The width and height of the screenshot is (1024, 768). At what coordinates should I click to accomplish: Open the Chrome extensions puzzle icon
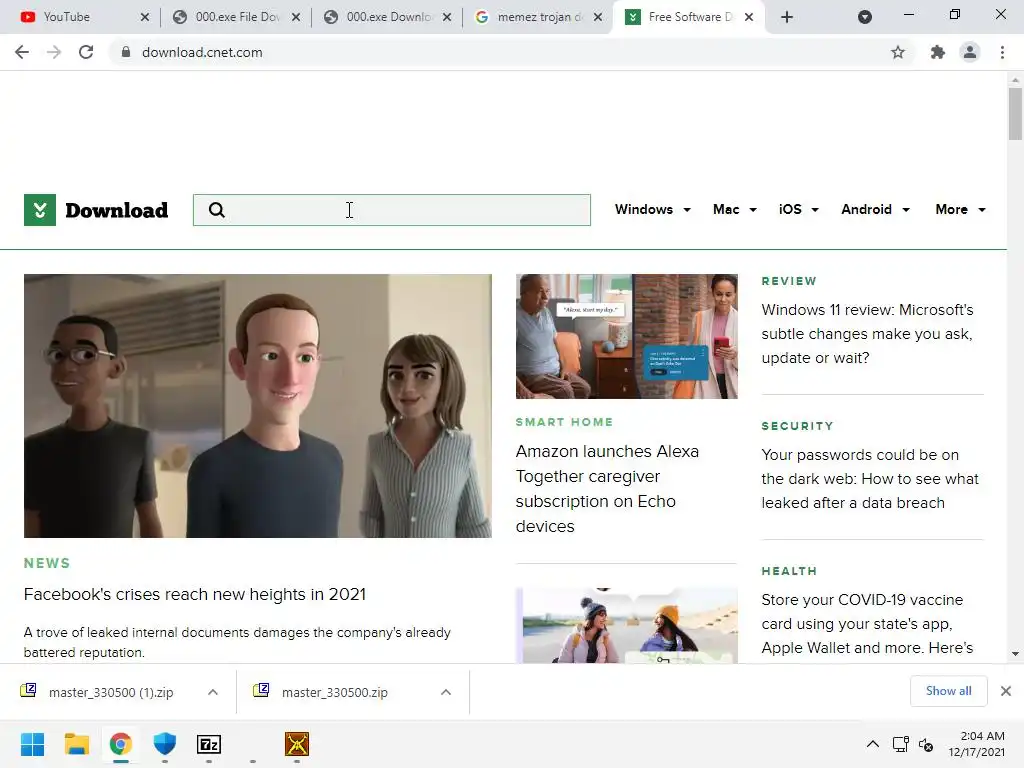[x=938, y=52]
